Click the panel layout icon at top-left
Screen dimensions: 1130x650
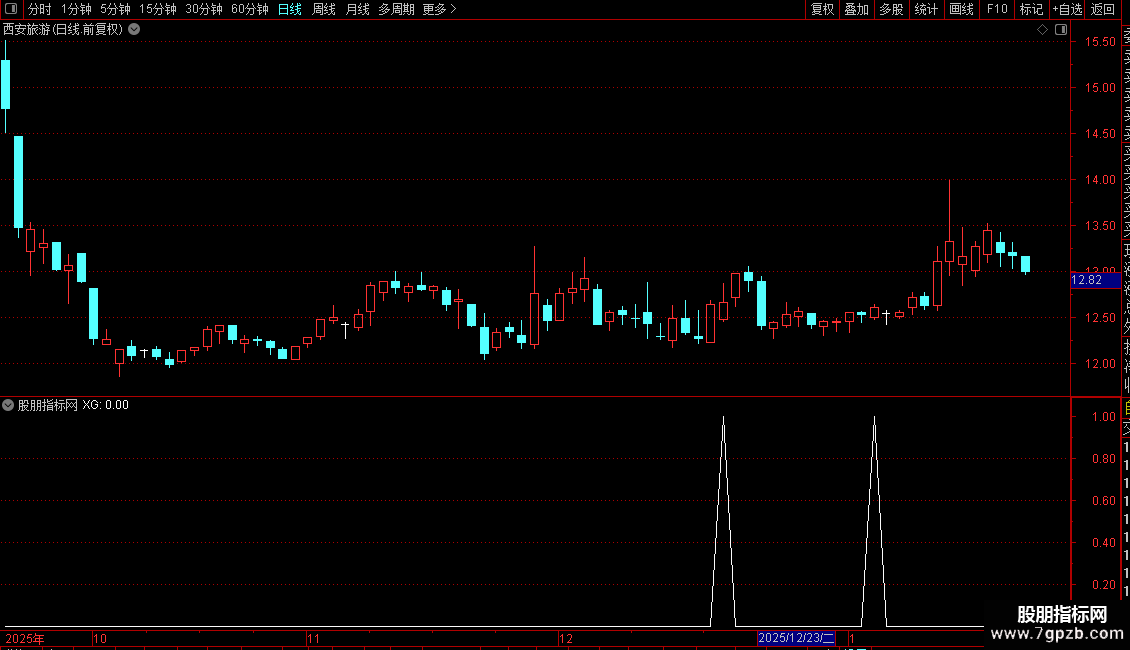click(11, 9)
